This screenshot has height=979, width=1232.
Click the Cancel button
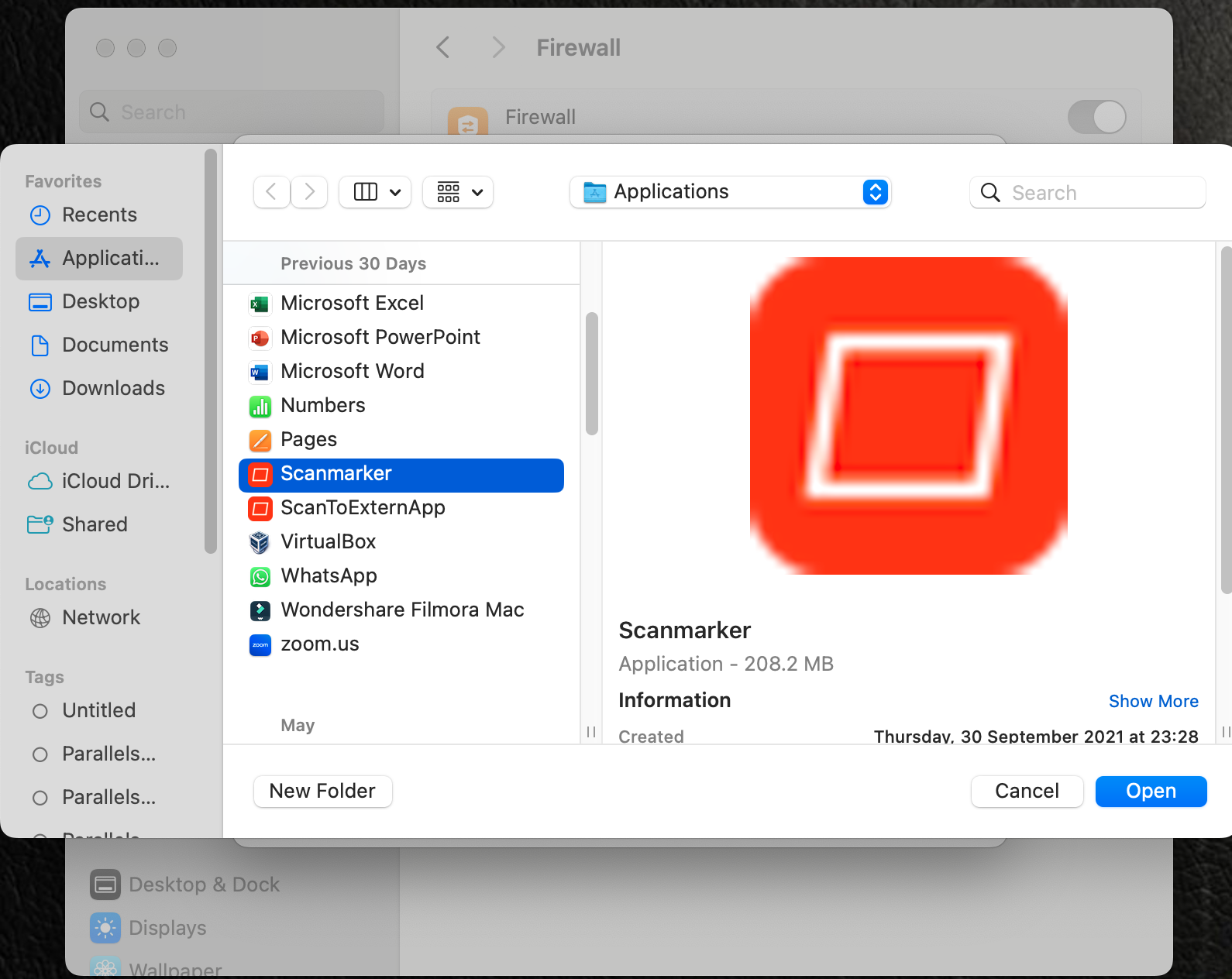pos(1027,792)
